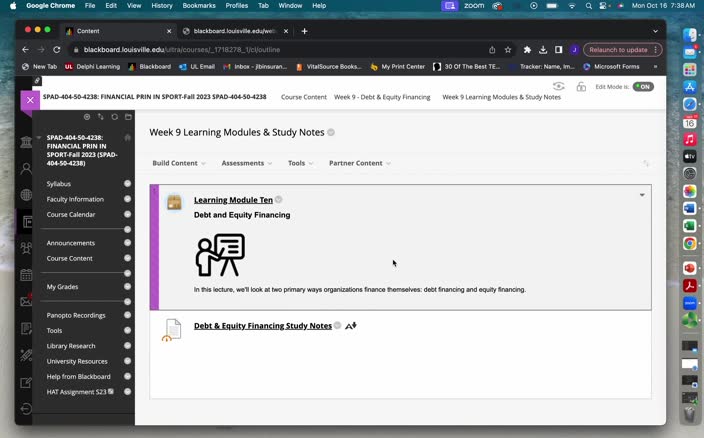Expand the Build Content dropdown
704x438 pixels.
tap(179, 163)
